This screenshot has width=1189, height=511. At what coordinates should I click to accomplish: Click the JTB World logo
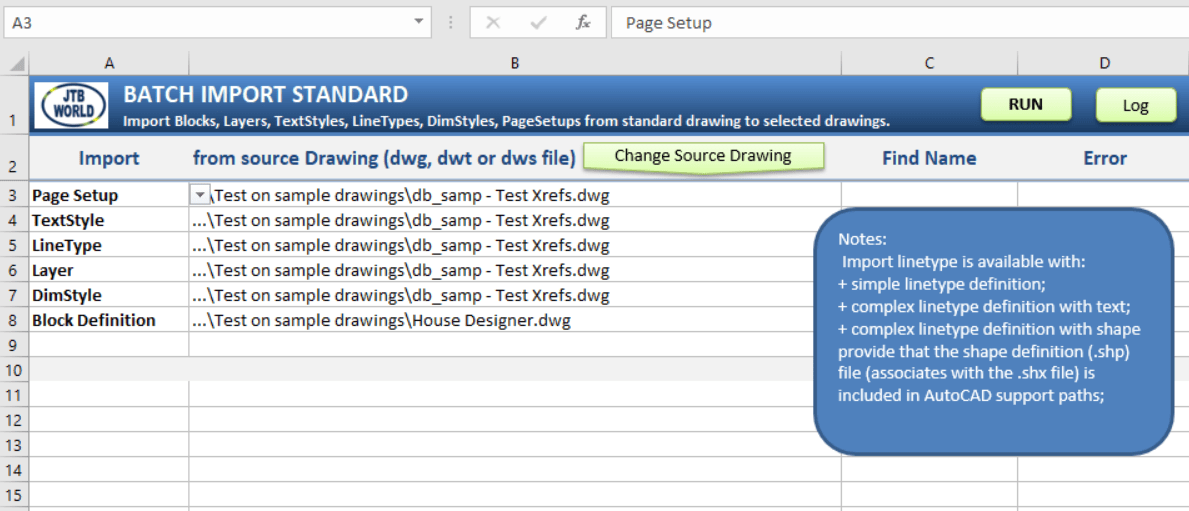[71, 105]
